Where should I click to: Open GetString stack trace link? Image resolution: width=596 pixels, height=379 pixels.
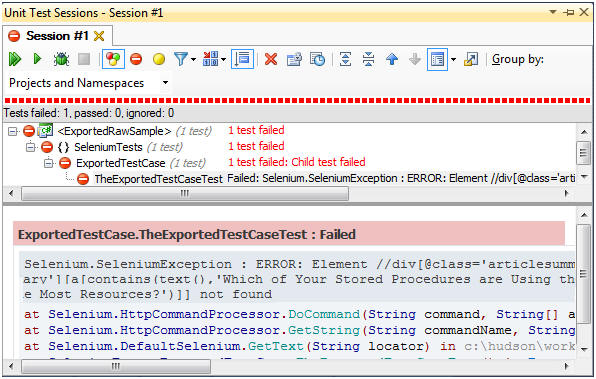click(323, 330)
